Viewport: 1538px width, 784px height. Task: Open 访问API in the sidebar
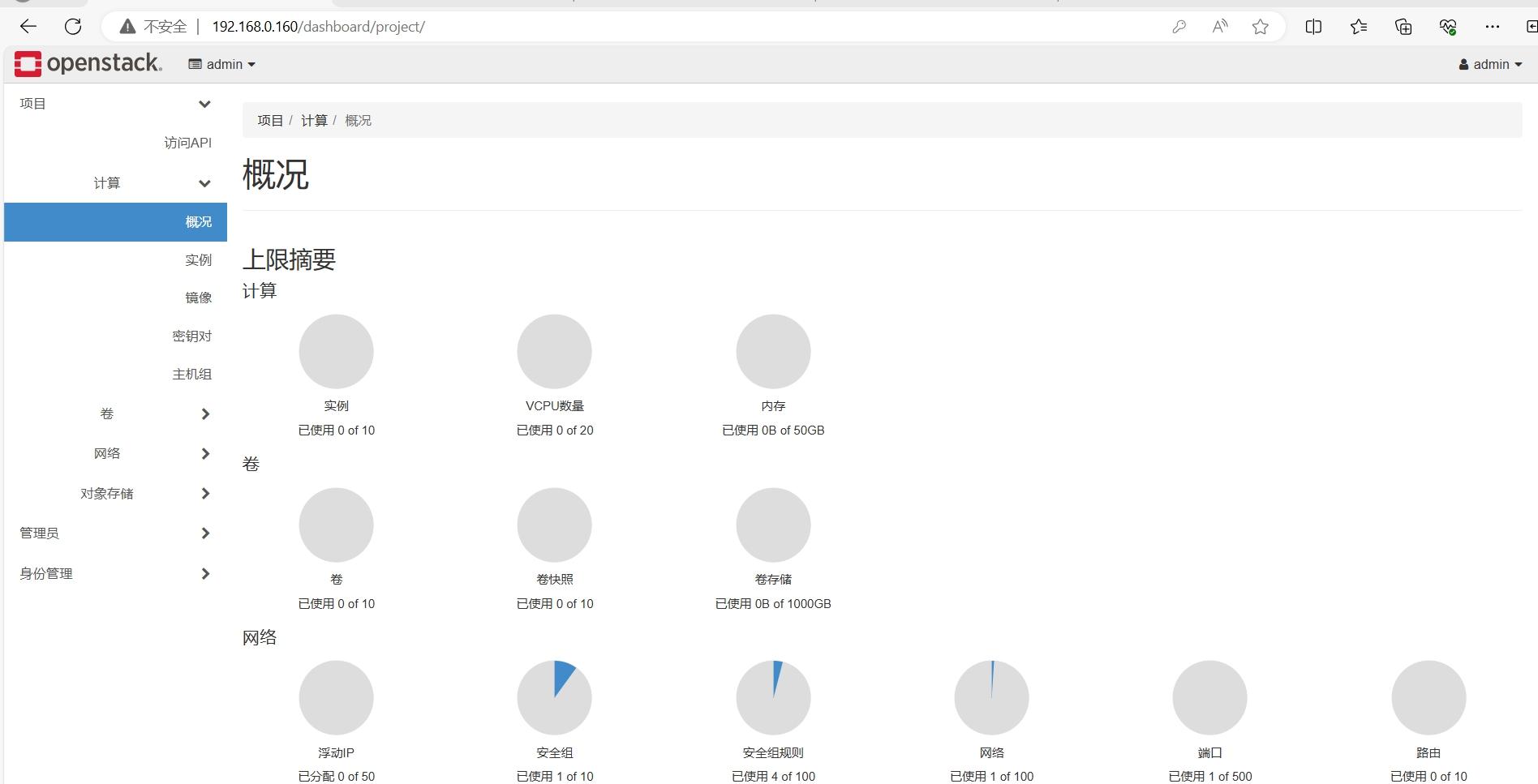click(187, 143)
